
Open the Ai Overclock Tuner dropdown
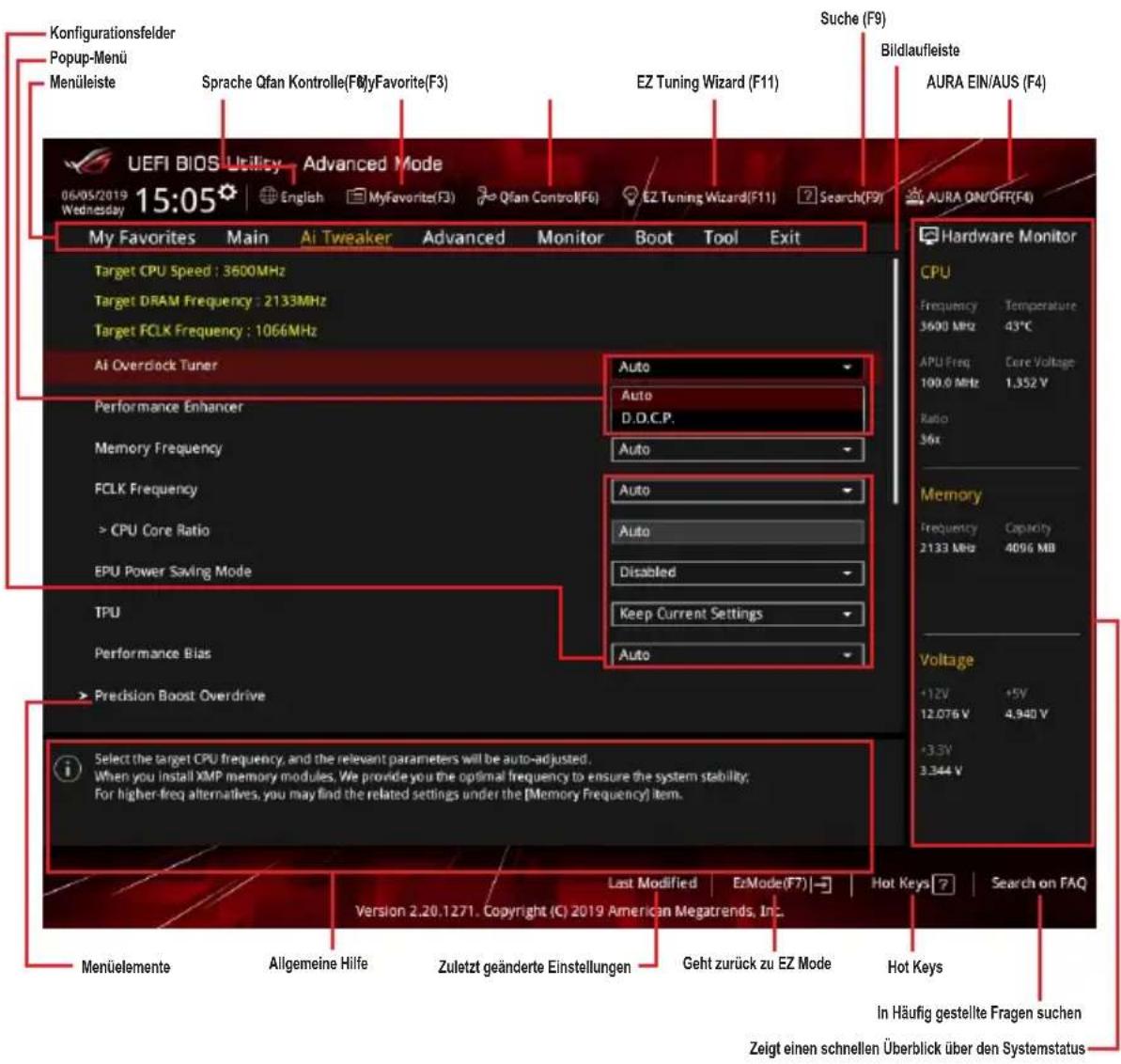click(737, 367)
